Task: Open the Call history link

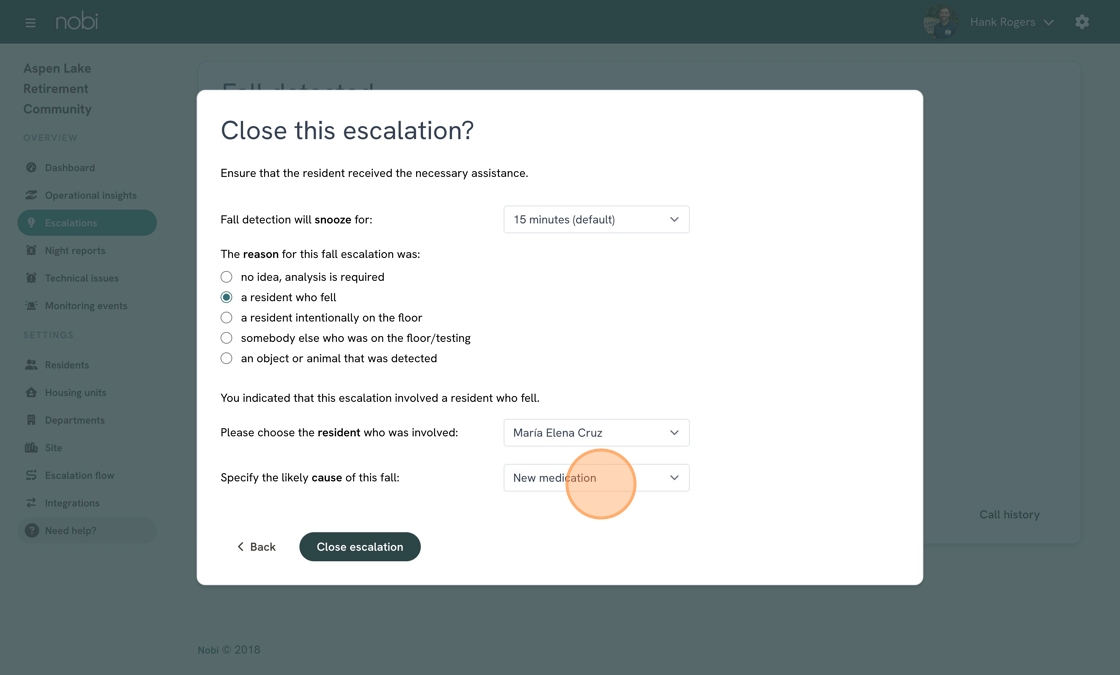Action: [1009, 515]
